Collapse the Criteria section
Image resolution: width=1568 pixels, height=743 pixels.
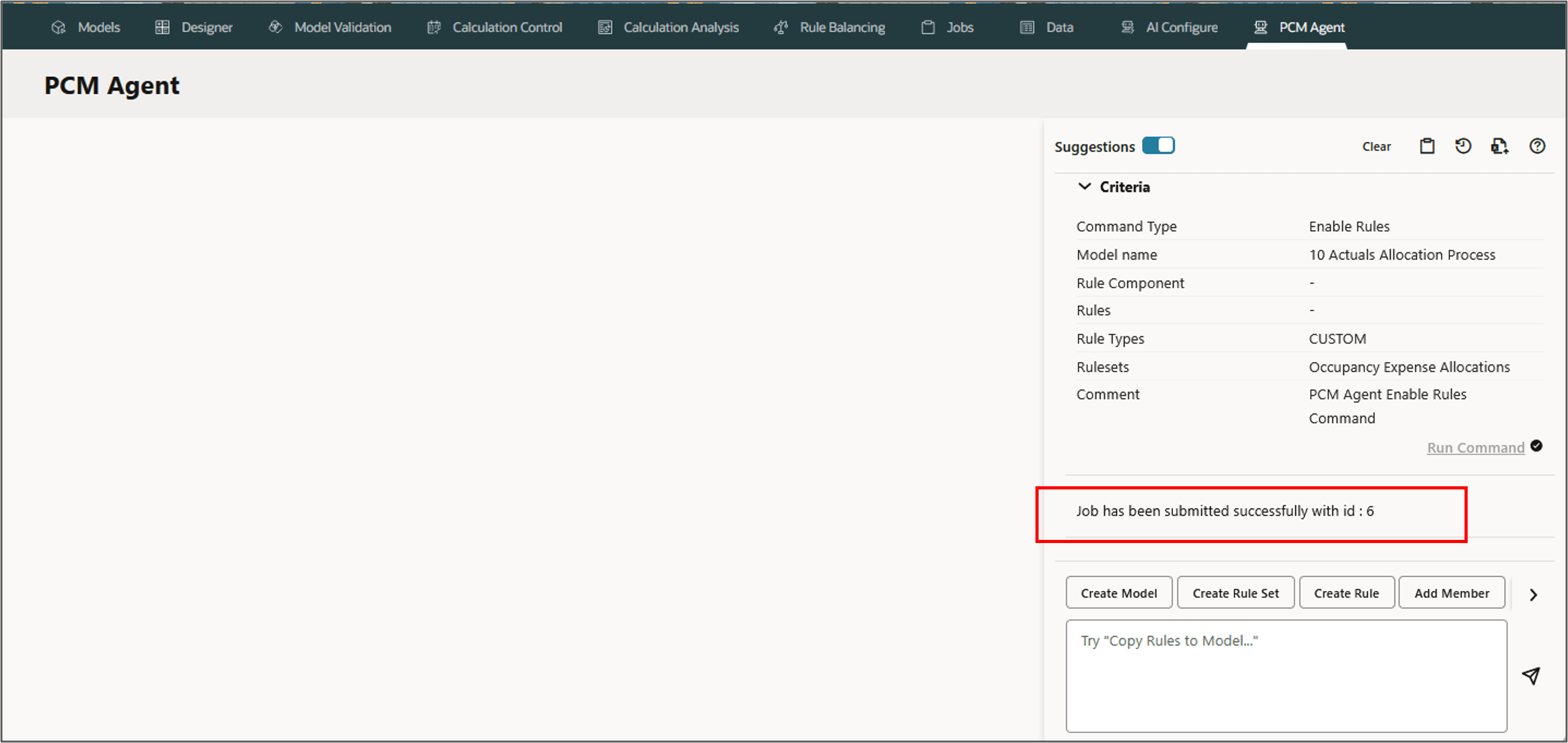tap(1085, 187)
